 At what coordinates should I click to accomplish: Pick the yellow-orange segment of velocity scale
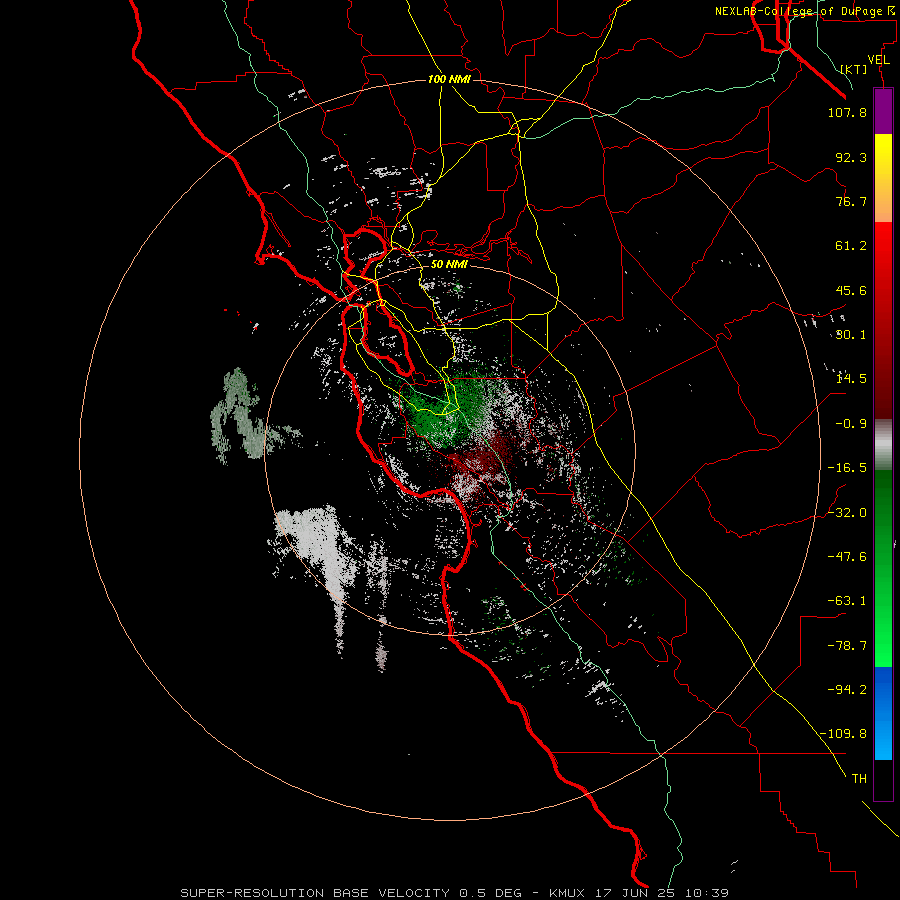[883, 179]
